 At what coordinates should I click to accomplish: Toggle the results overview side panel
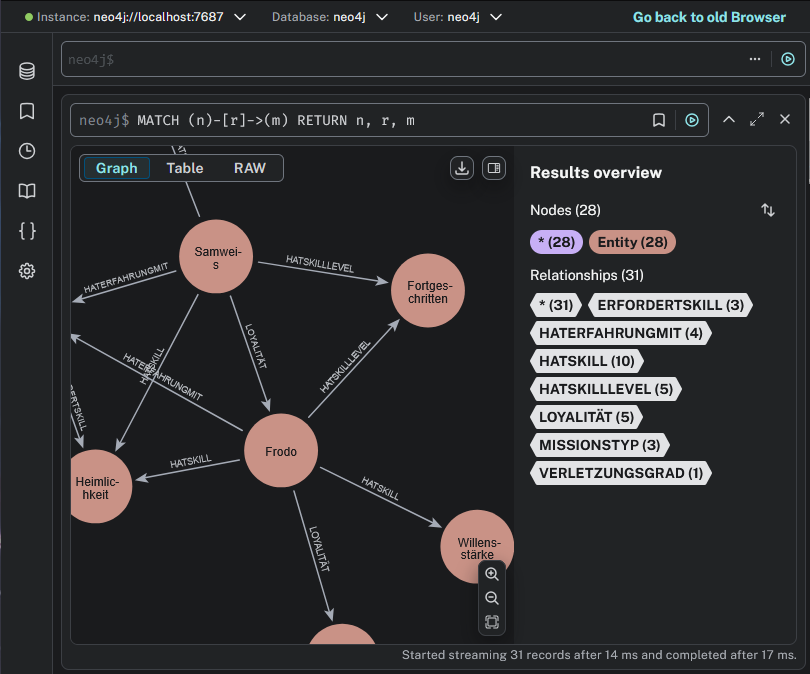493,168
